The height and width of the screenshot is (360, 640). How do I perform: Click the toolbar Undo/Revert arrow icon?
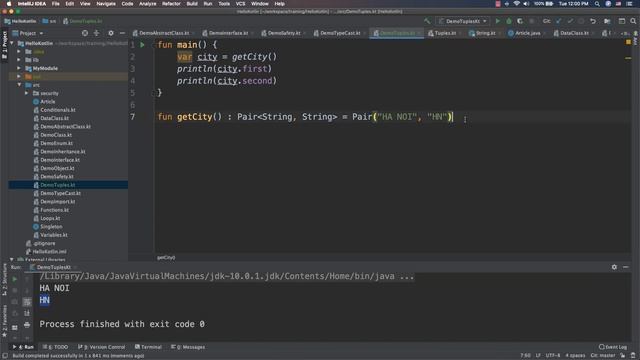593,21
